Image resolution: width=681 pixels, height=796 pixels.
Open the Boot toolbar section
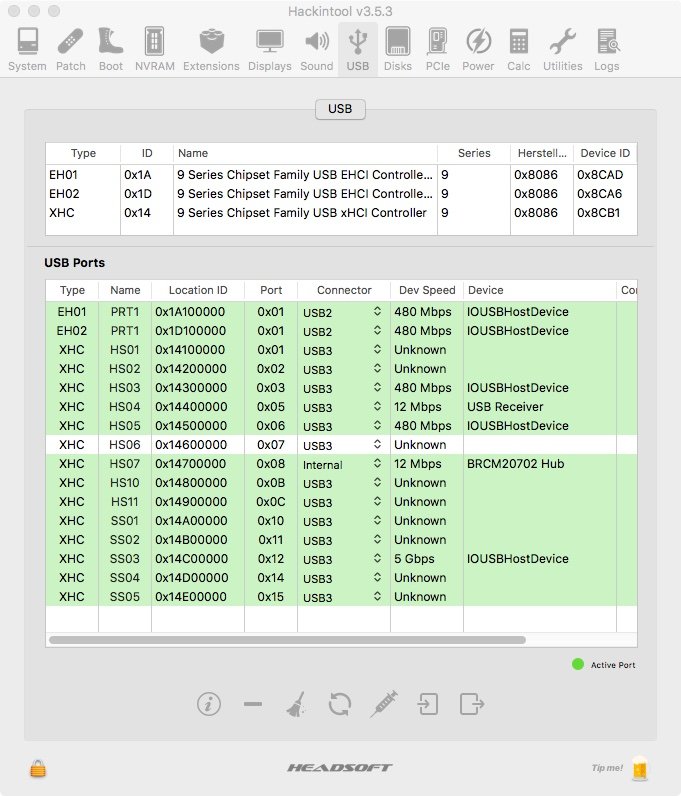click(x=111, y=49)
